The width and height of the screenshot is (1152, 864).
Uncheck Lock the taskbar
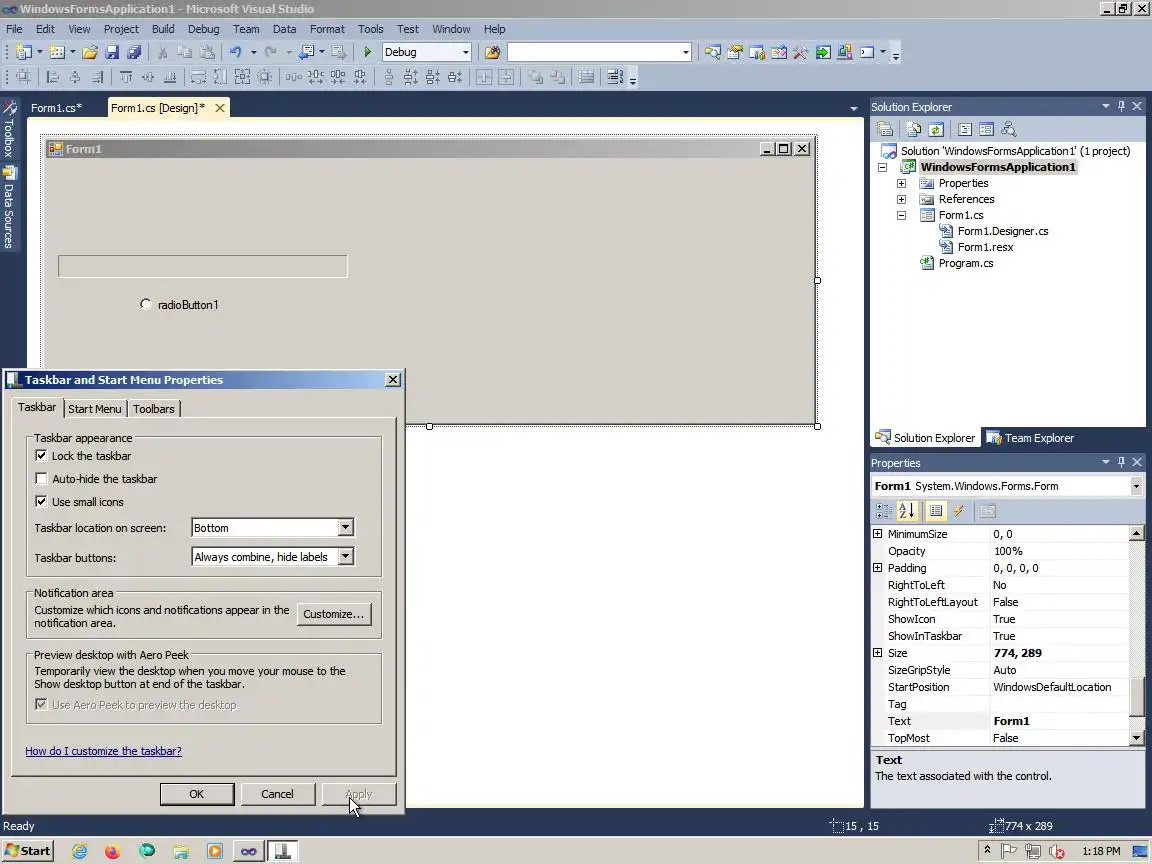point(41,456)
